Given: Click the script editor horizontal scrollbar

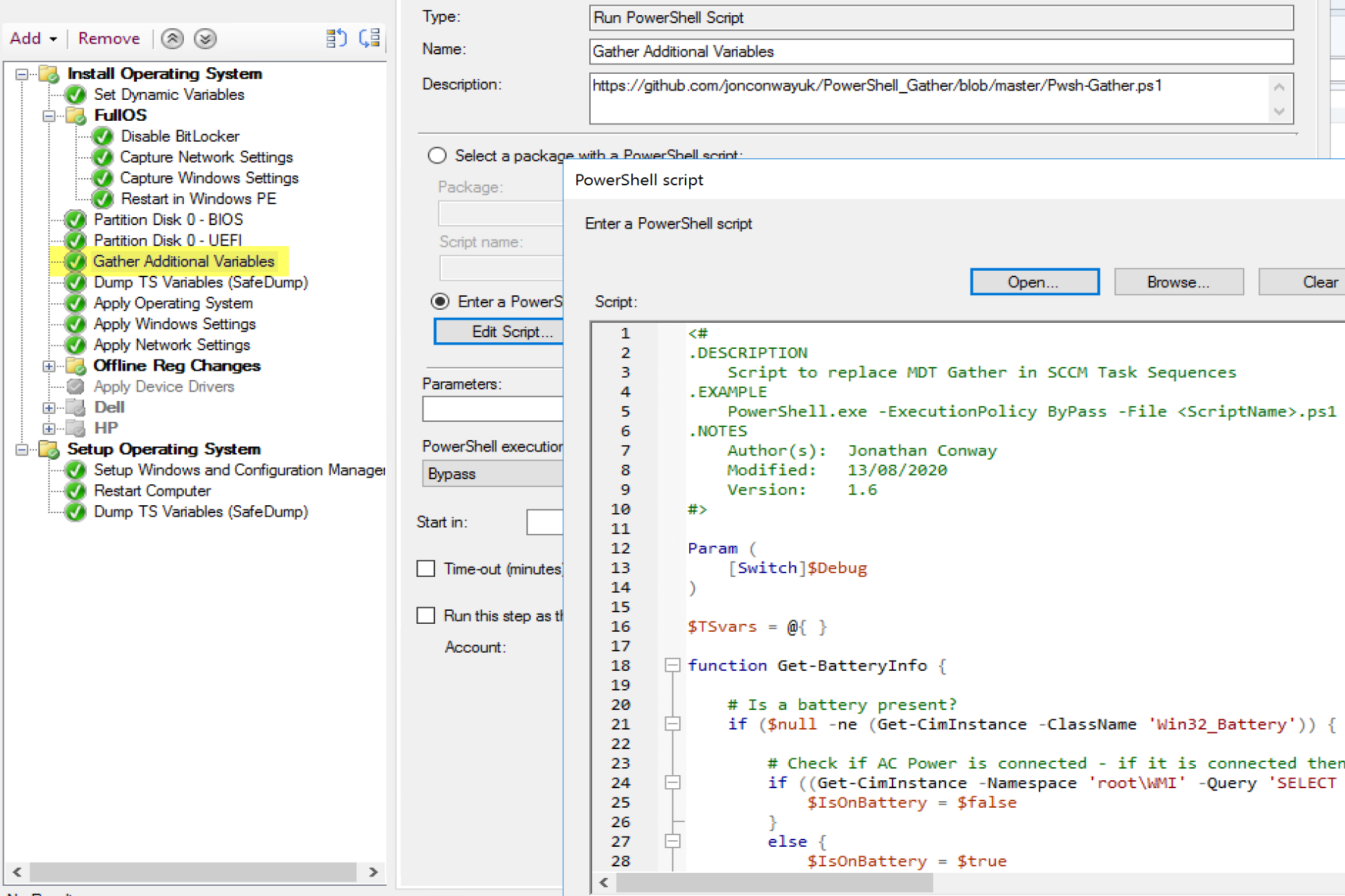Looking at the screenshot, I should tap(775, 882).
